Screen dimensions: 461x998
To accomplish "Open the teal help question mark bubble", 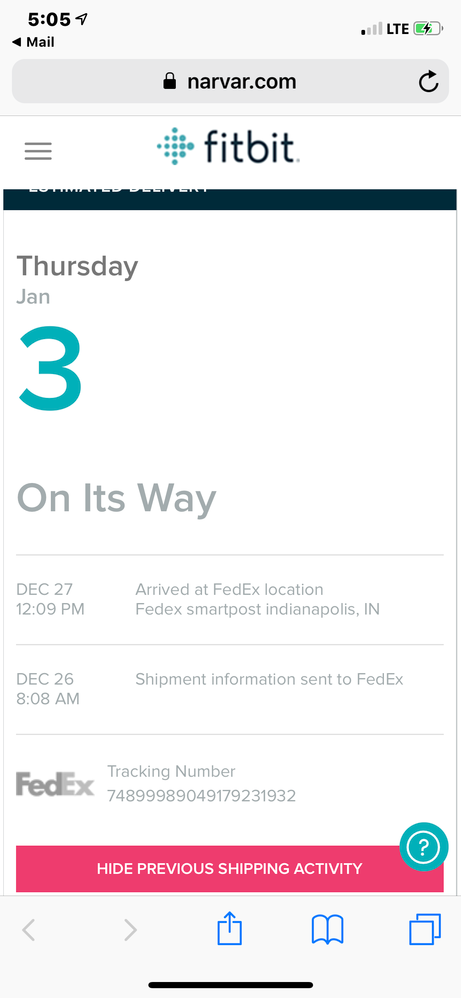I will coord(423,847).
